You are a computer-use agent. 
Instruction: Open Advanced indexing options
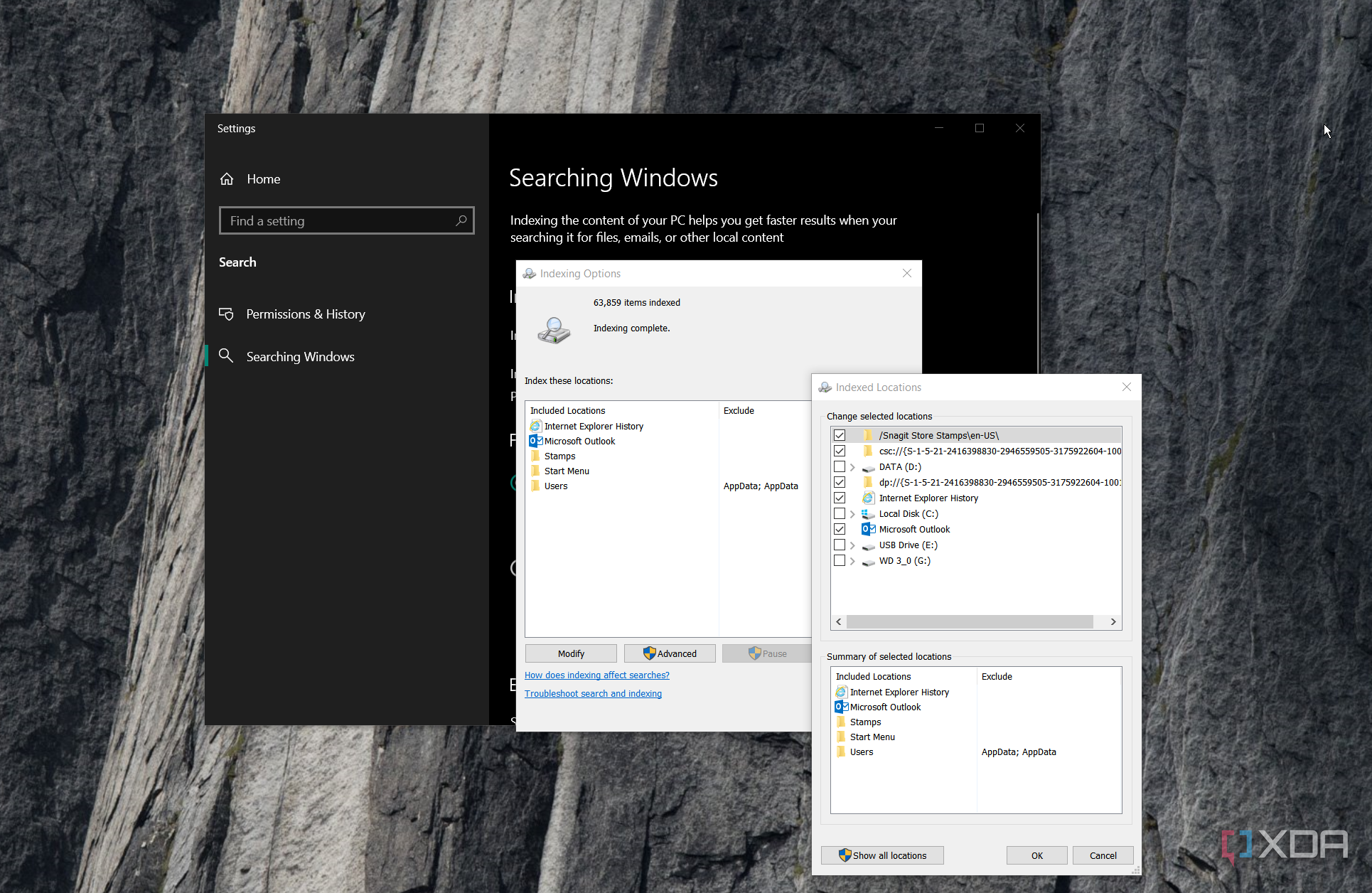tap(670, 653)
